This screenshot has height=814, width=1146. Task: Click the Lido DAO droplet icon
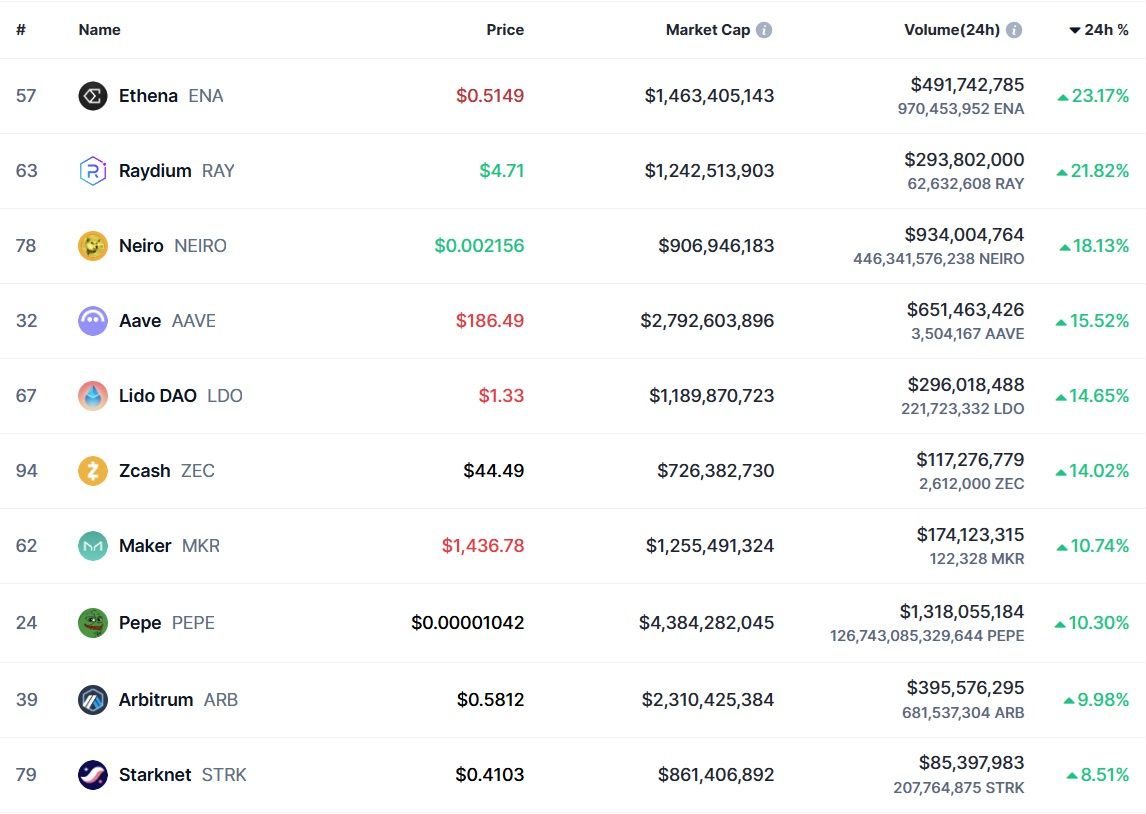93,396
